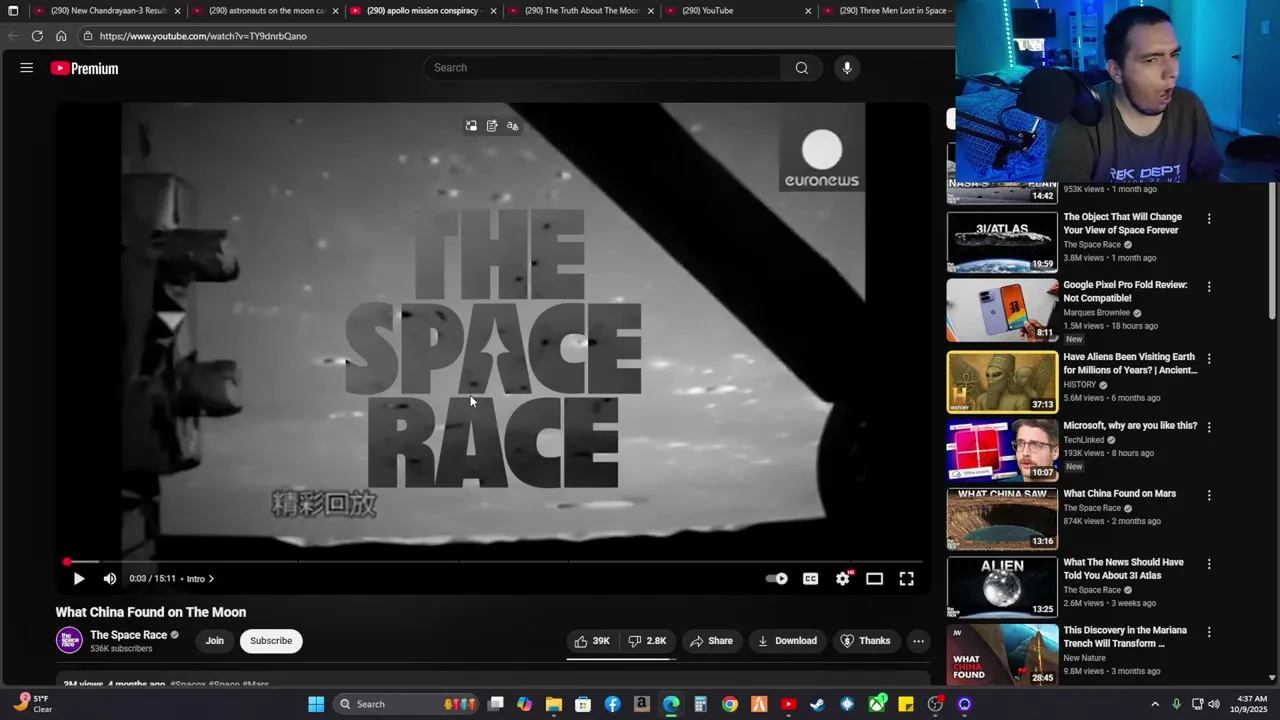This screenshot has width=1280, height=720.
Task: Open The Space Race channel avatar
Action: pos(69,640)
